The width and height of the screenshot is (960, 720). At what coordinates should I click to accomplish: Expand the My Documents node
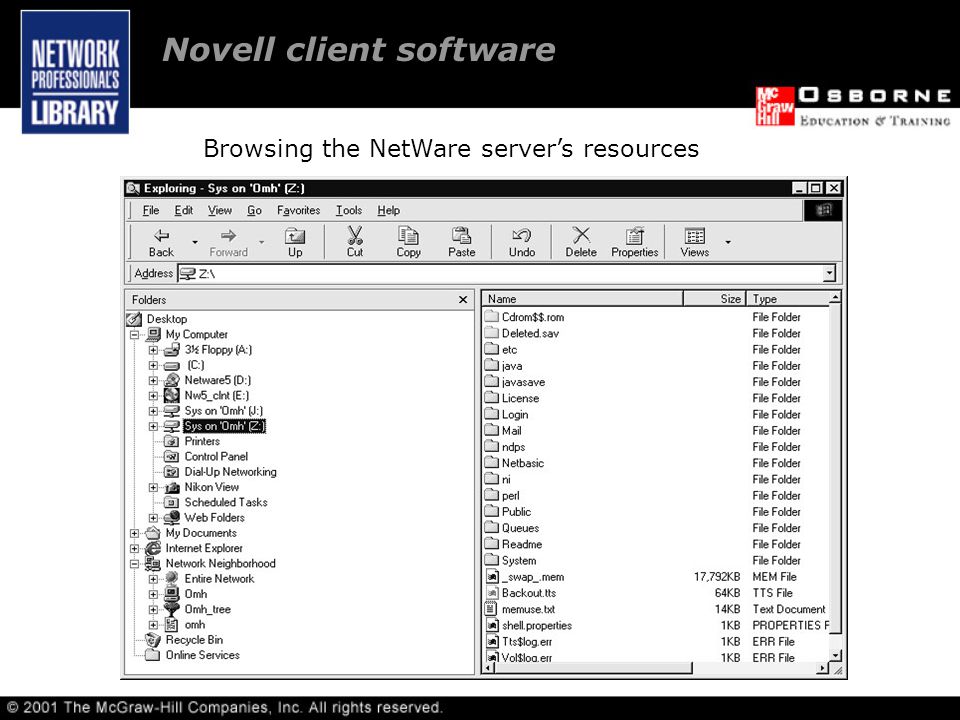tap(135, 533)
